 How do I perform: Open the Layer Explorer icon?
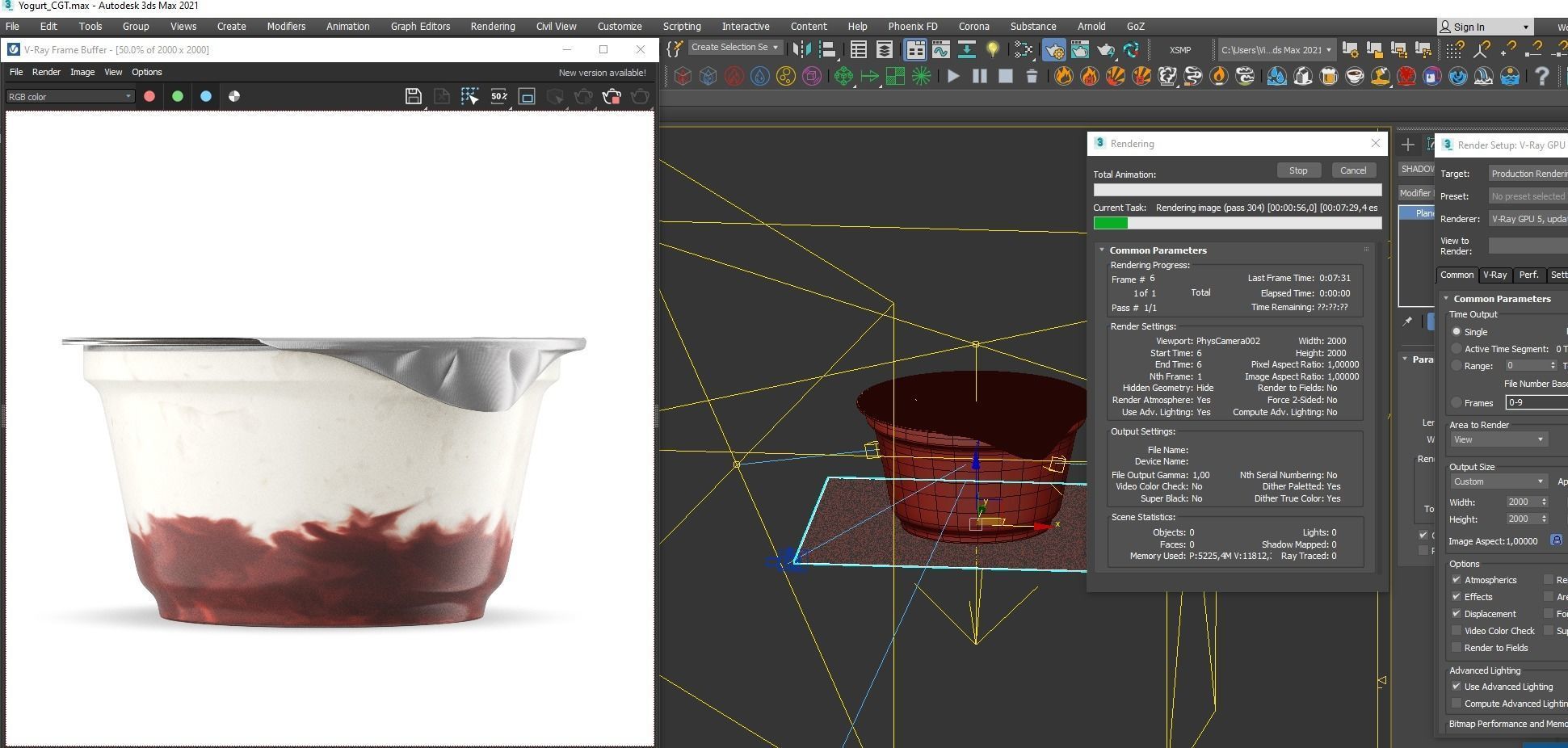tap(885, 50)
